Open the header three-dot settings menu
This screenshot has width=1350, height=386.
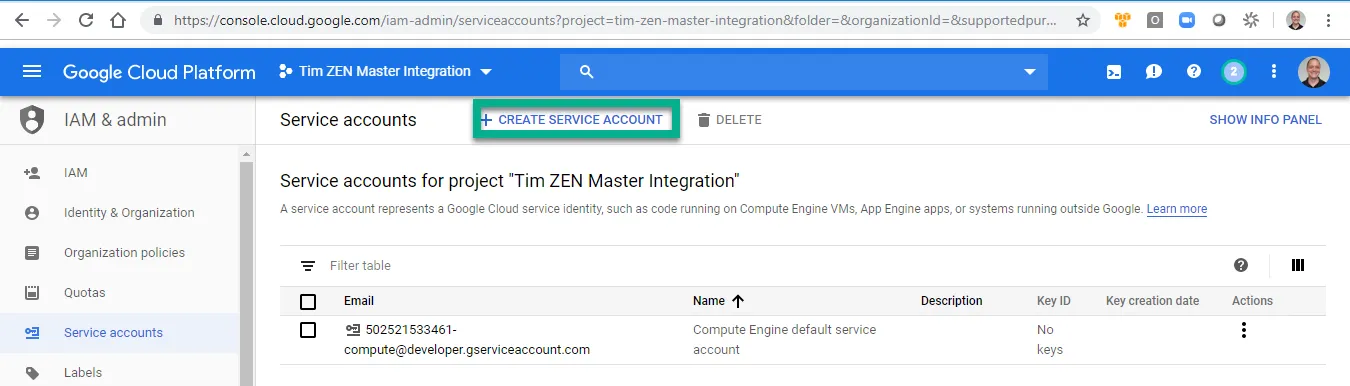(x=1274, y=71)
